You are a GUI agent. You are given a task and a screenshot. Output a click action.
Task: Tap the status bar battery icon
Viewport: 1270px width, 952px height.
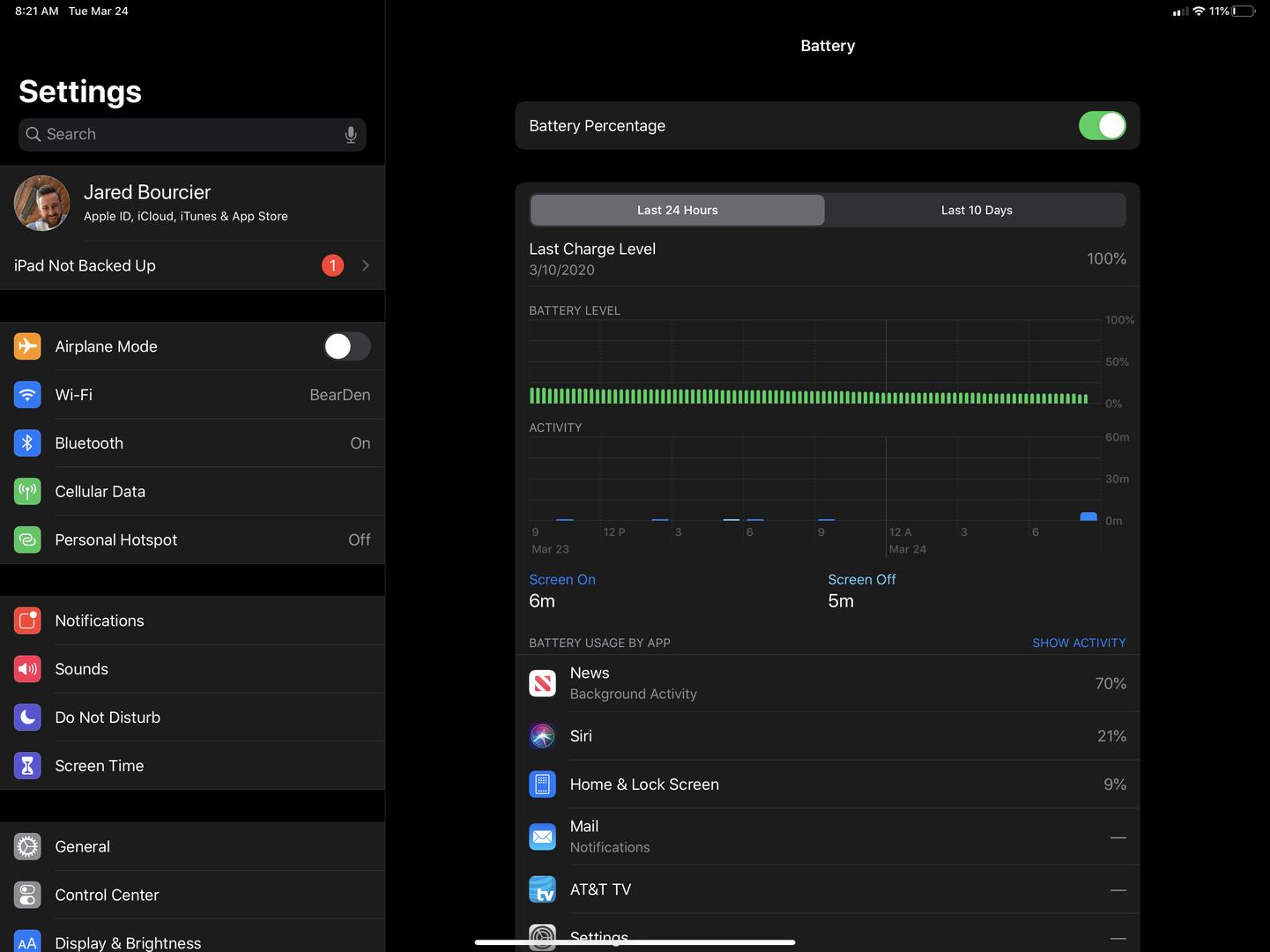pyautogui.click(x=1244, y=11)
